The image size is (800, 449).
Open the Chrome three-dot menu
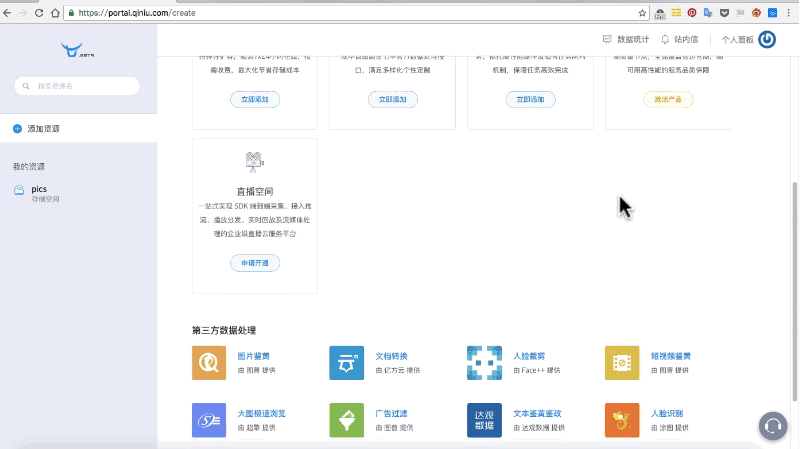[x=788, y=13]
